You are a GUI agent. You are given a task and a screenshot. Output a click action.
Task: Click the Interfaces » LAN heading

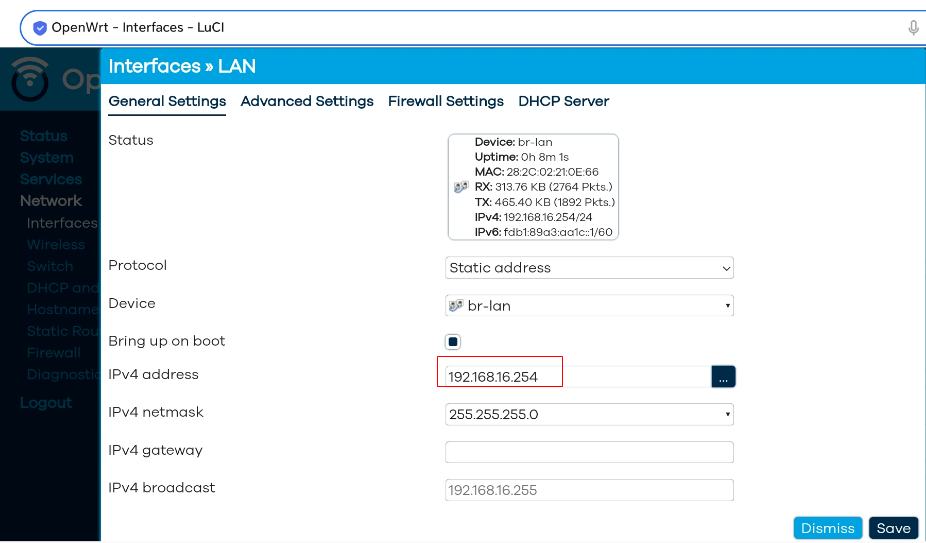click(x=182, y=66)
